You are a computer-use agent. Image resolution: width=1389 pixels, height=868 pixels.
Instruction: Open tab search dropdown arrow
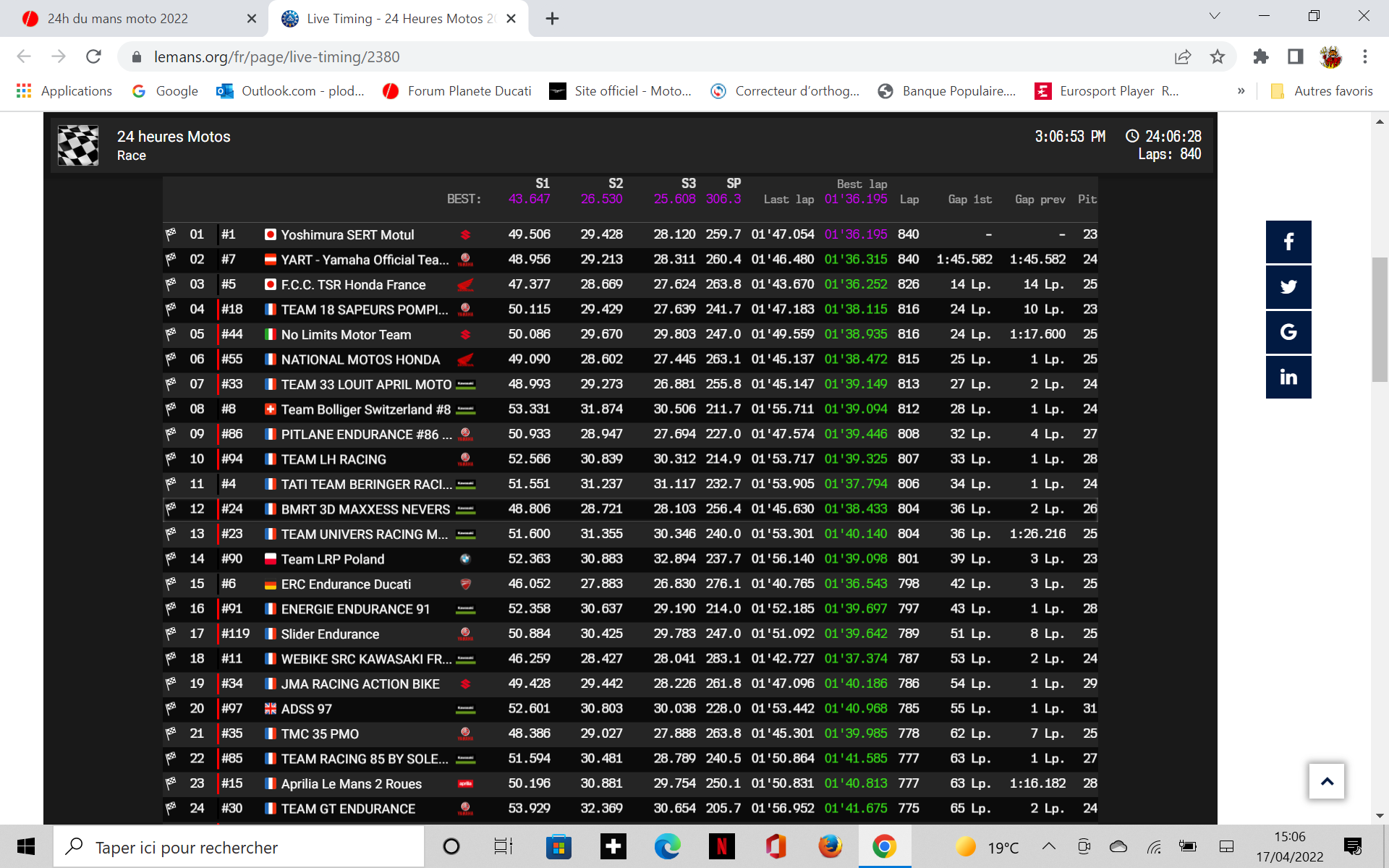coord(1215,16)
